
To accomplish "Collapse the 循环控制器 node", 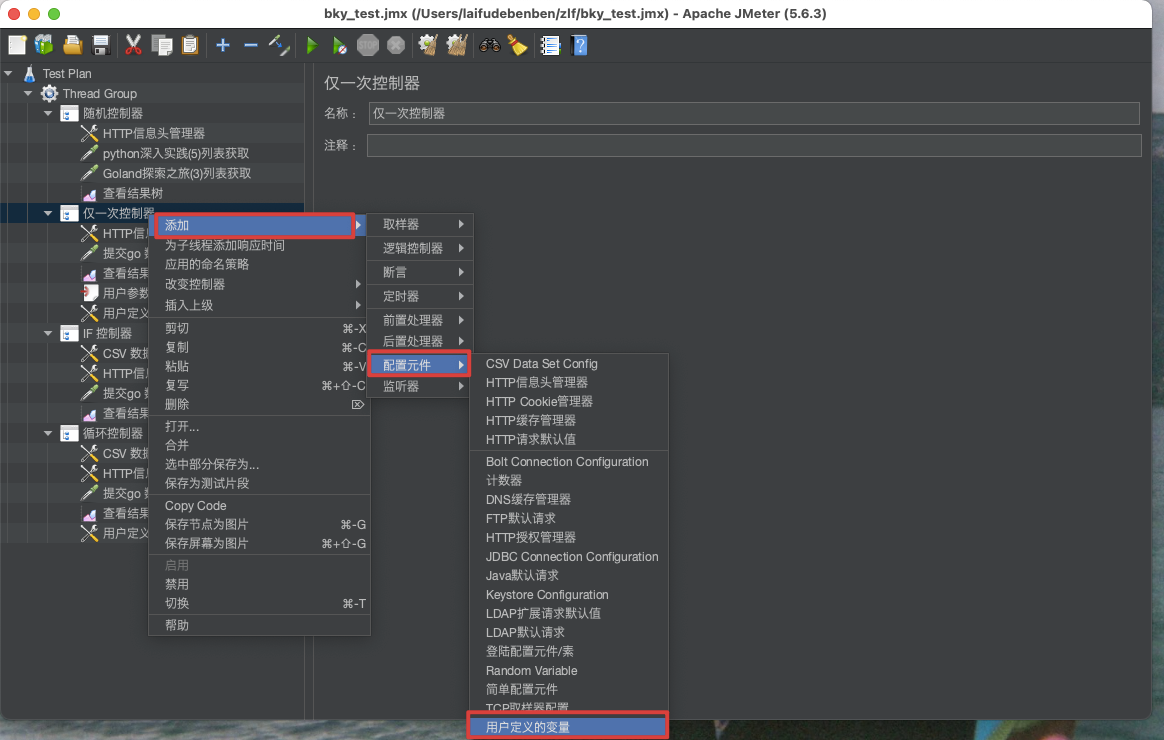I will pos(48,433).
